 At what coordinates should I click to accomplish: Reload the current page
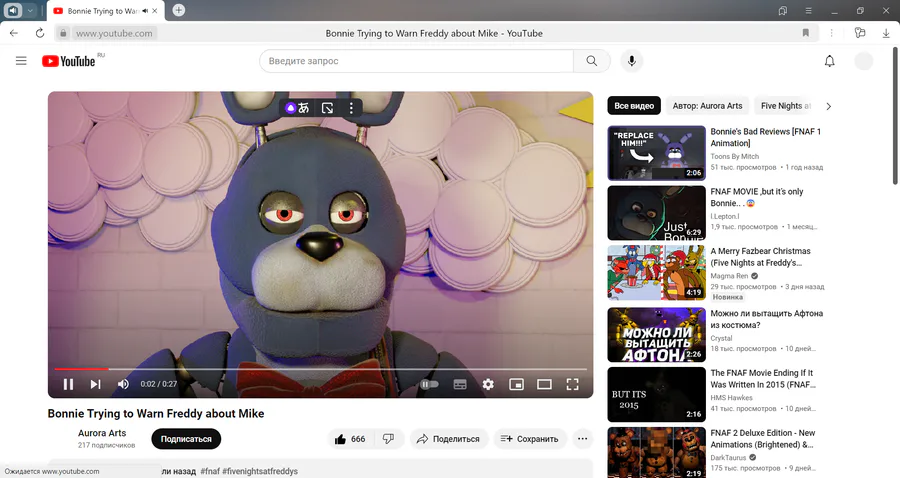tap(40, 33)
